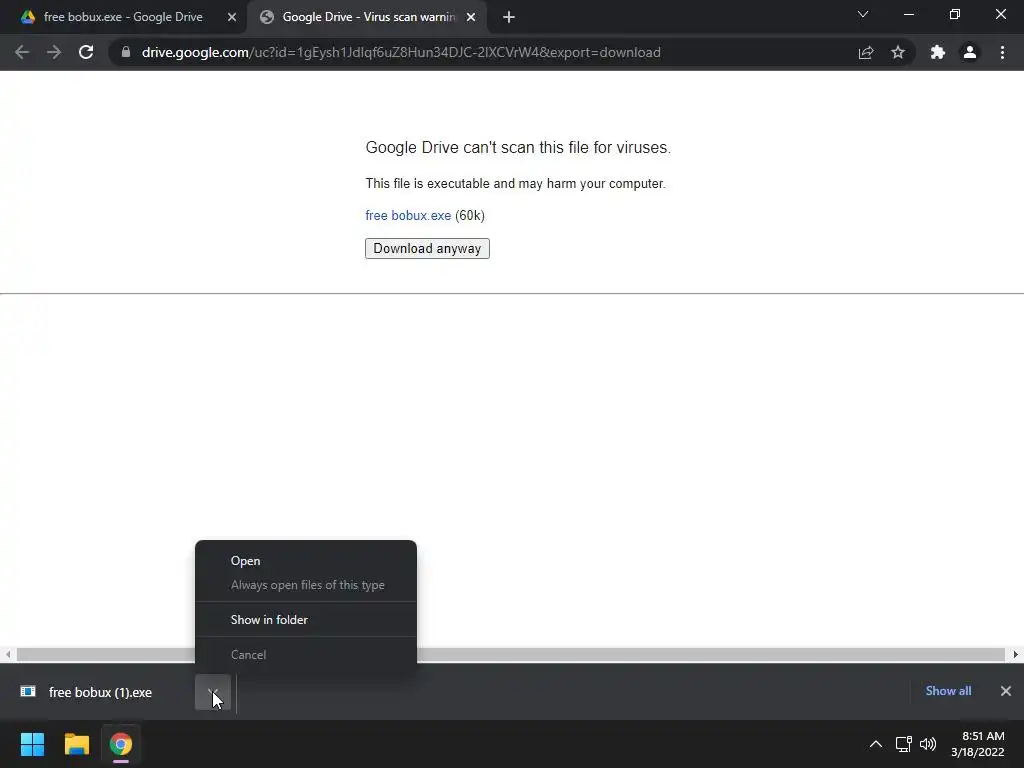
Task: Show hidden system tray icons
Action: (x=876, y=744)
